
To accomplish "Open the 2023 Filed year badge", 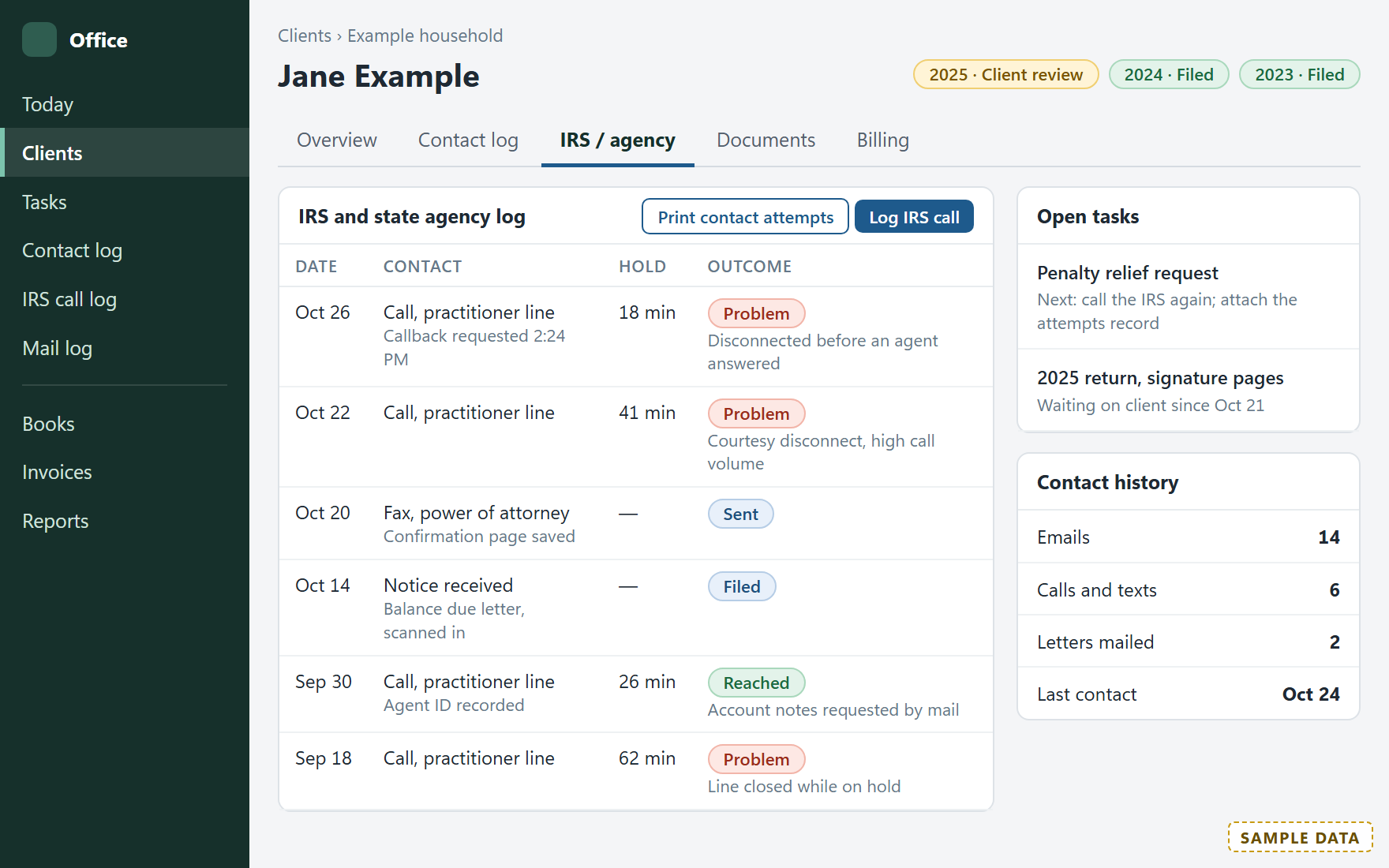I will coord(1300,75).
